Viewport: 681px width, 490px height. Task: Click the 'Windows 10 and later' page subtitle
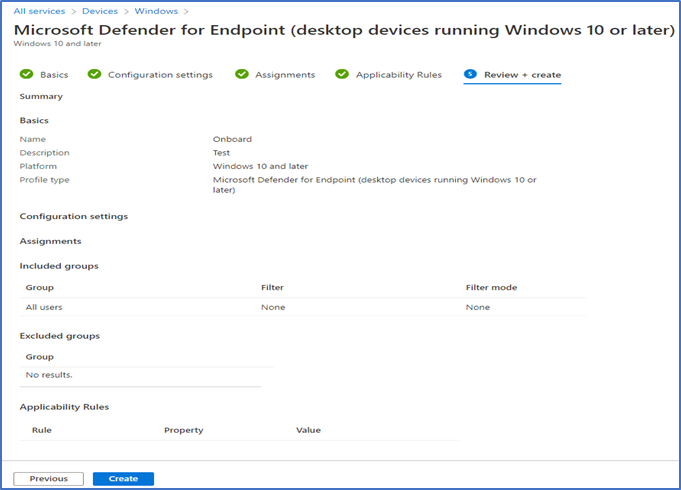[57, 43]
